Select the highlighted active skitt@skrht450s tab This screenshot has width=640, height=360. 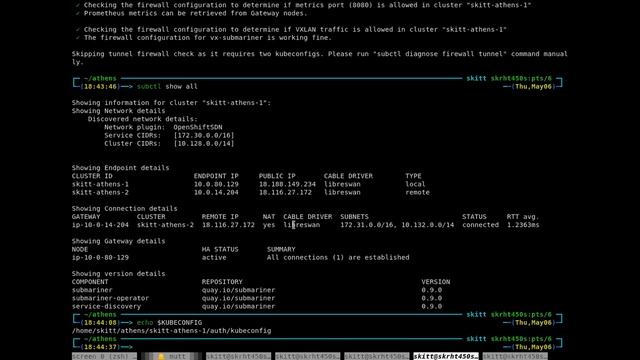446,356
